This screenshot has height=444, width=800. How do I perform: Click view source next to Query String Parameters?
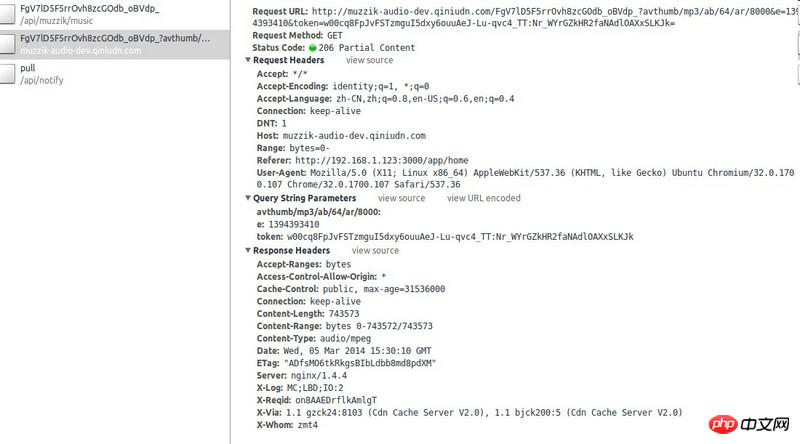[x=401, y=198]
